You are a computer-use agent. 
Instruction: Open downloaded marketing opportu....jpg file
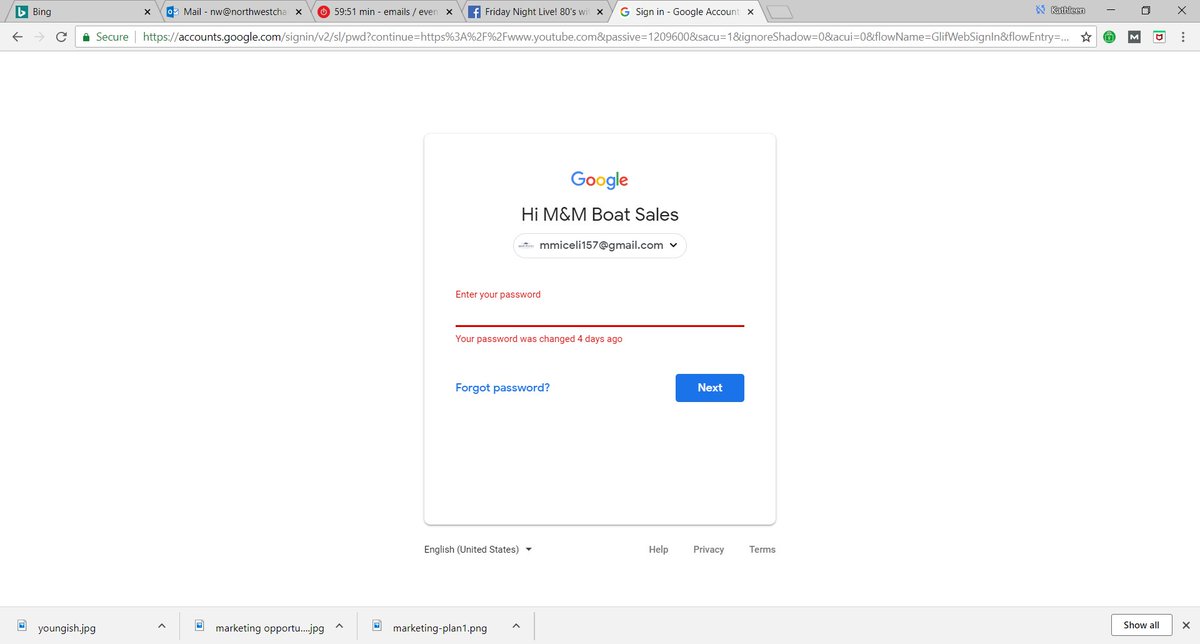(x=260, y=627)
